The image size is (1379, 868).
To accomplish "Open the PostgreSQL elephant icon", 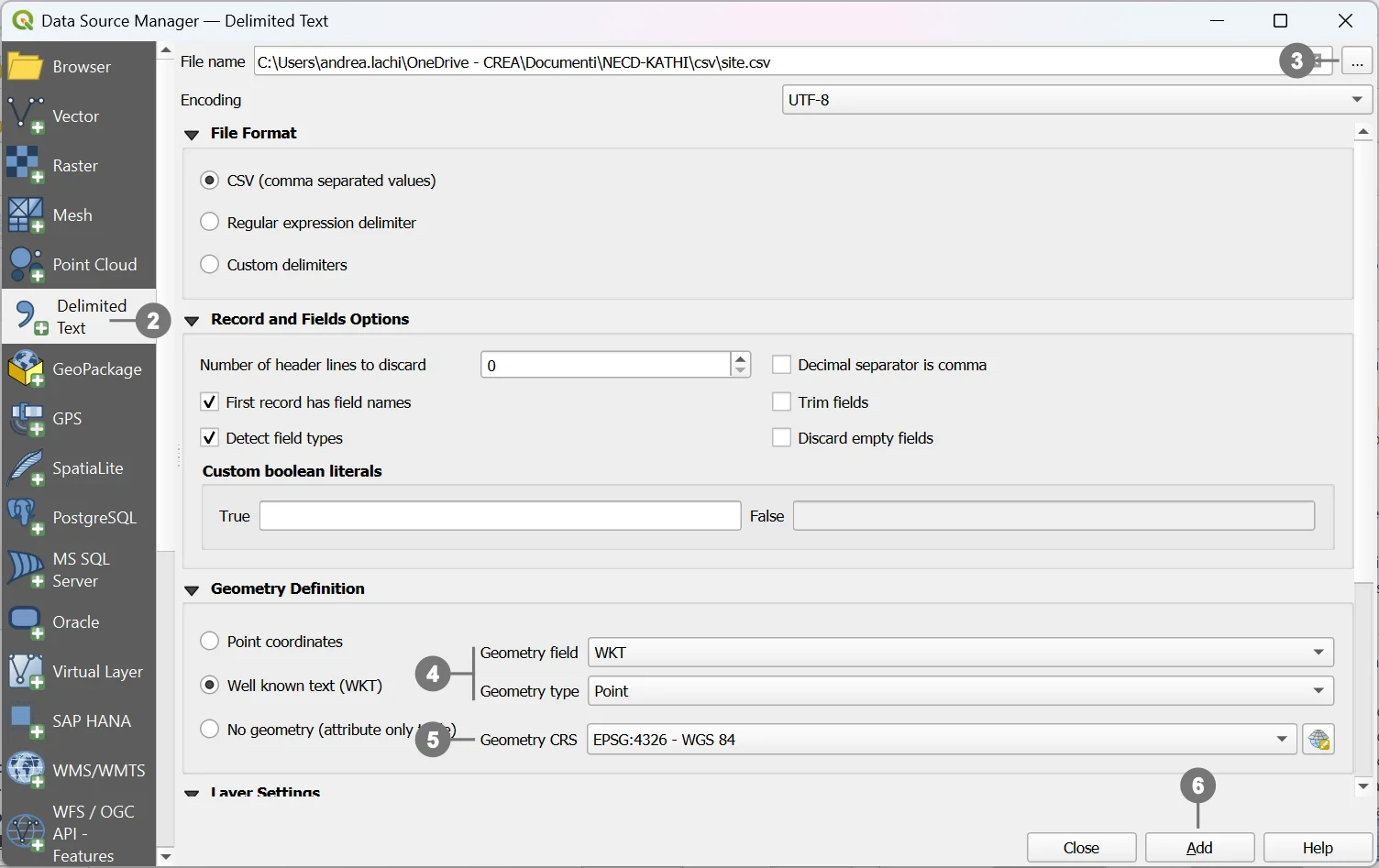I will (26, 518).
